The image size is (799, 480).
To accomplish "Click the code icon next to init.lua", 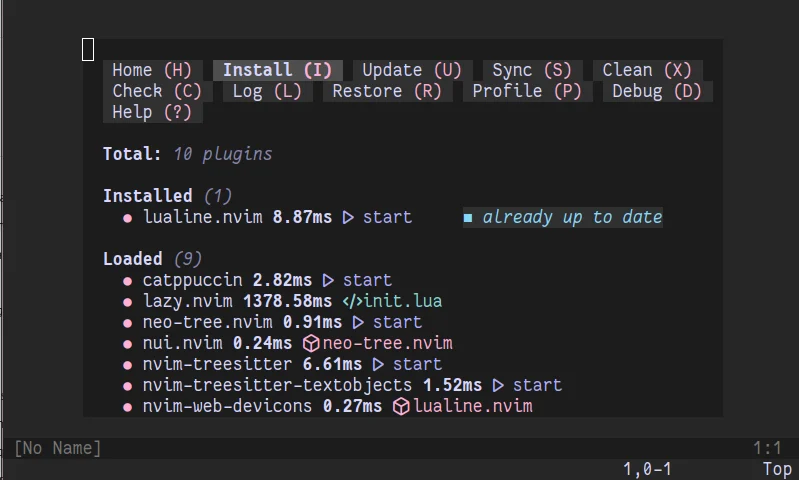I will [353, 301].
